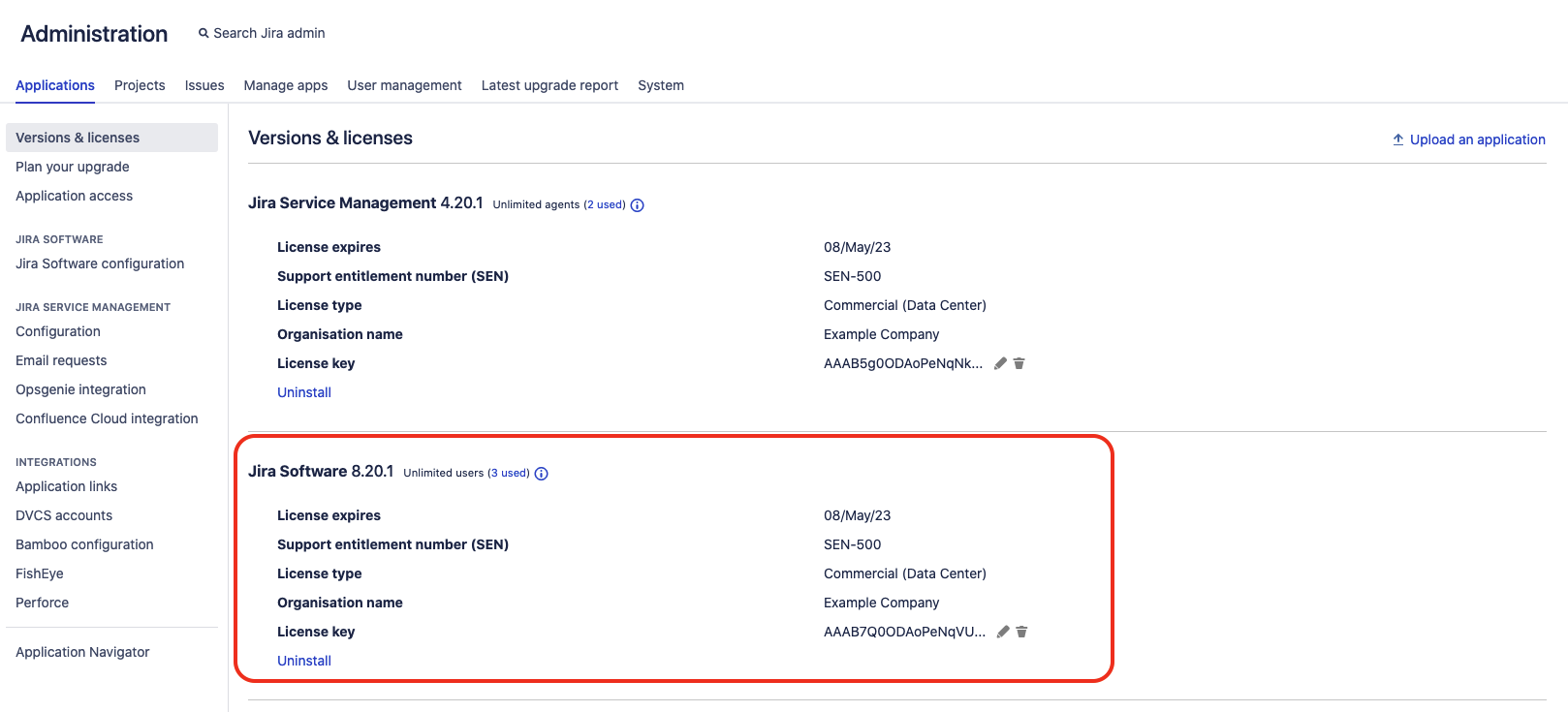
Task: Uninstall Jira Software
Action: pyautogui.click(x=304, y=661)
